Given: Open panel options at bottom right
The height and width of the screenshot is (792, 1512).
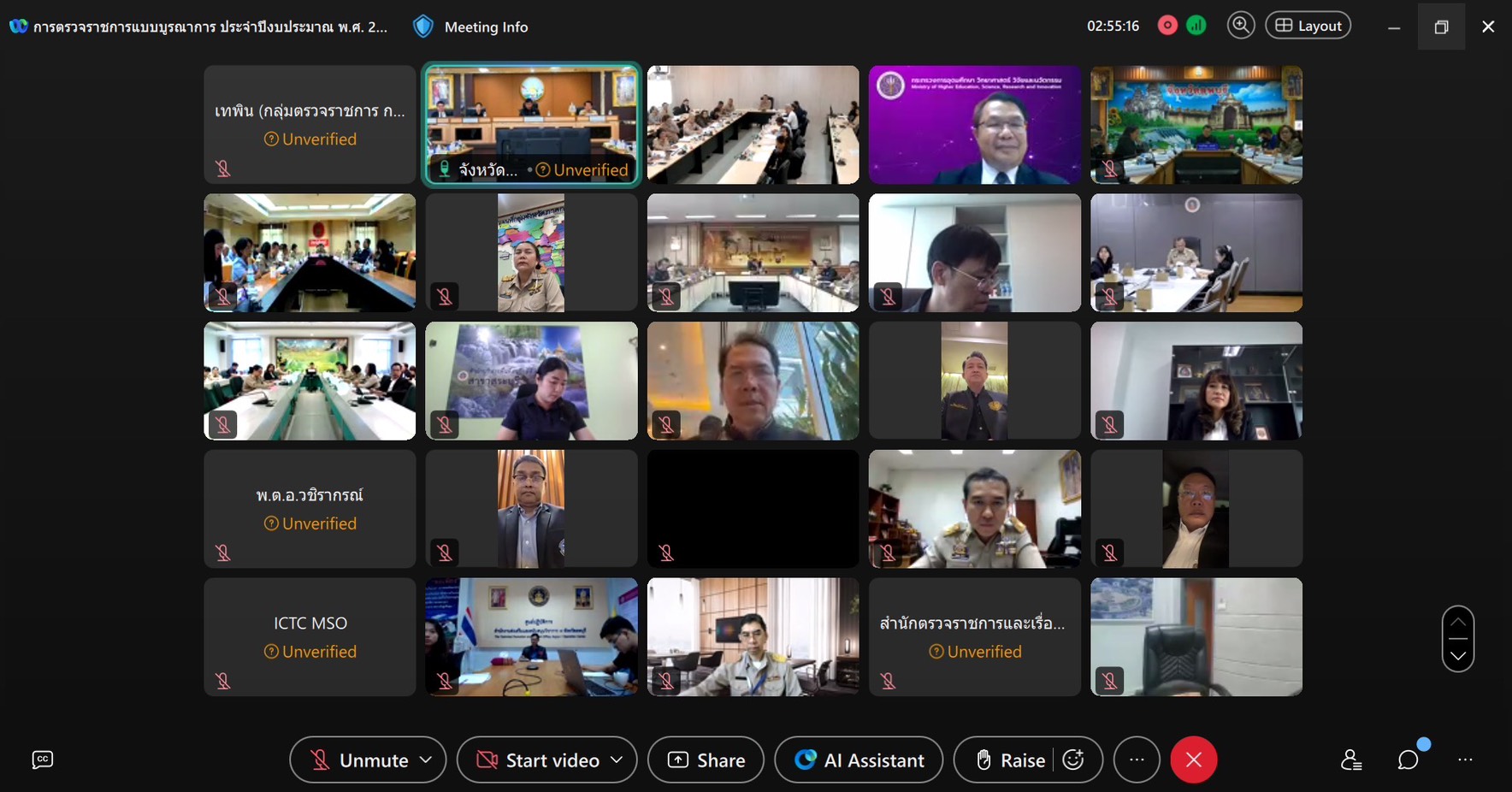Looking at the screenshot, I should [x=1465, y=759].
